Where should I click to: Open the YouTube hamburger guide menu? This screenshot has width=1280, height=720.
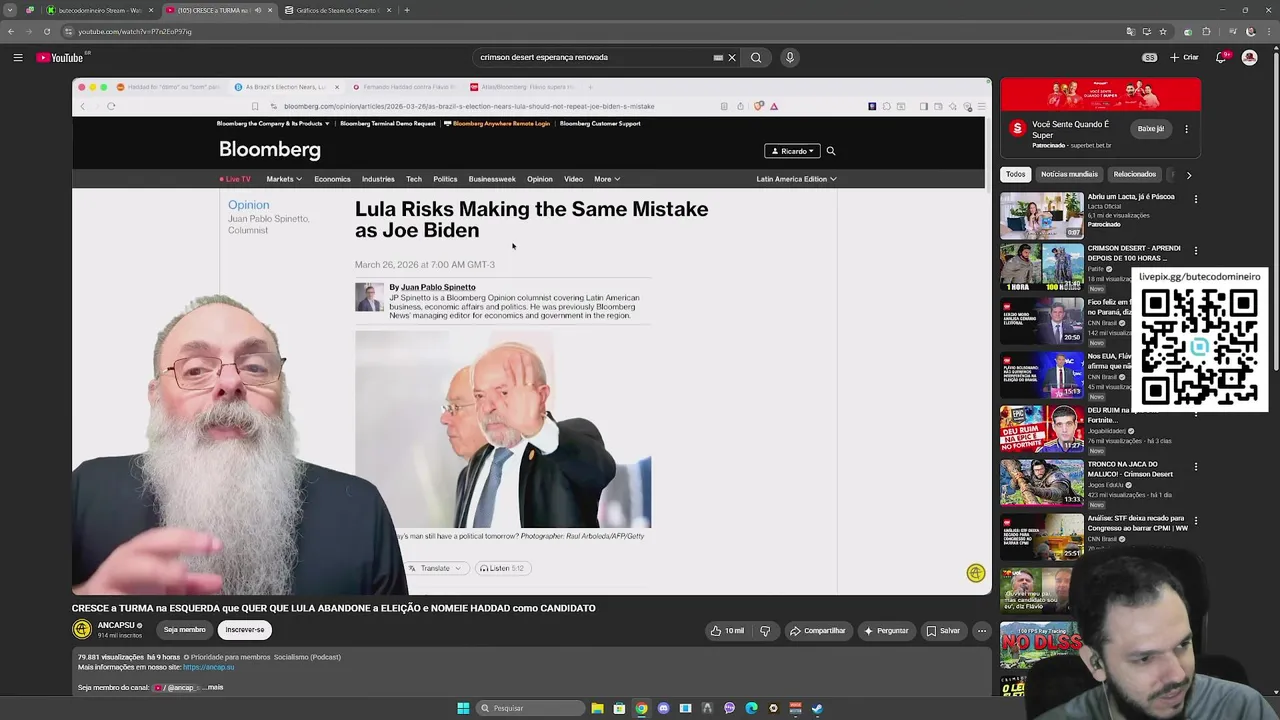[18, 57]
